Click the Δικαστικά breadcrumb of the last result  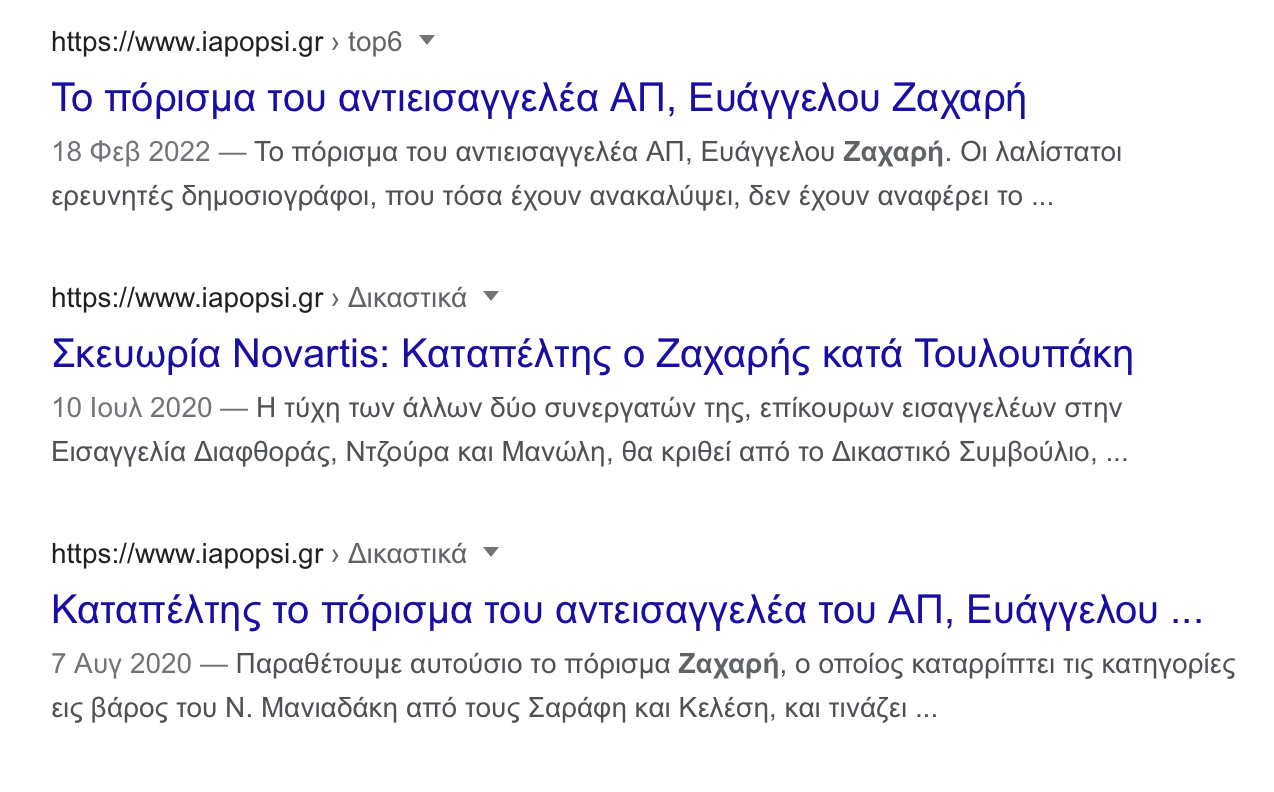pos(407,554)
